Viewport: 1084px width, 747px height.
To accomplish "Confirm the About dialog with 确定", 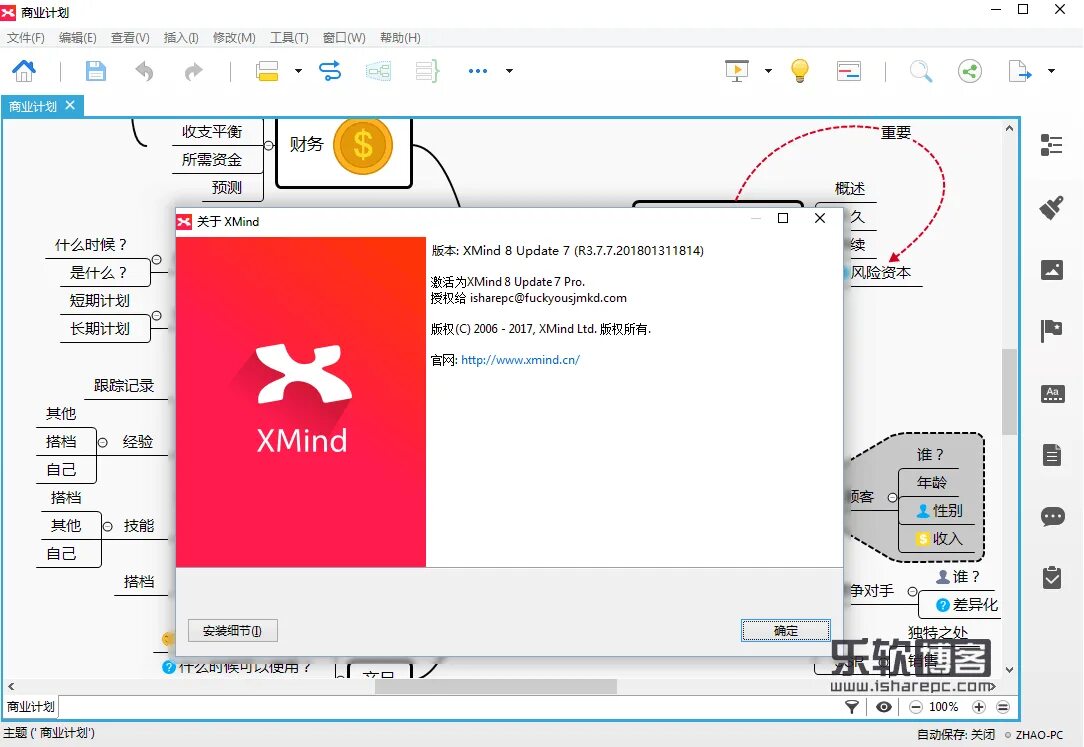I will coord(785,630).
